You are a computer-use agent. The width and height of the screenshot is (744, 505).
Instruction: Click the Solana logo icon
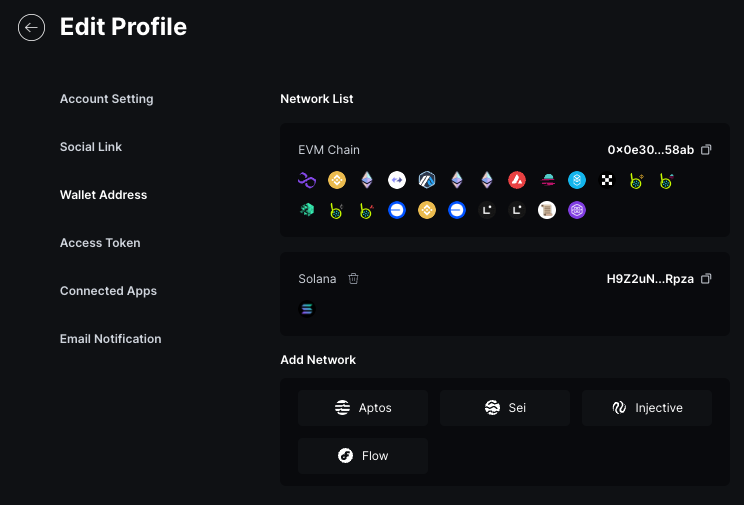point(307,309)
